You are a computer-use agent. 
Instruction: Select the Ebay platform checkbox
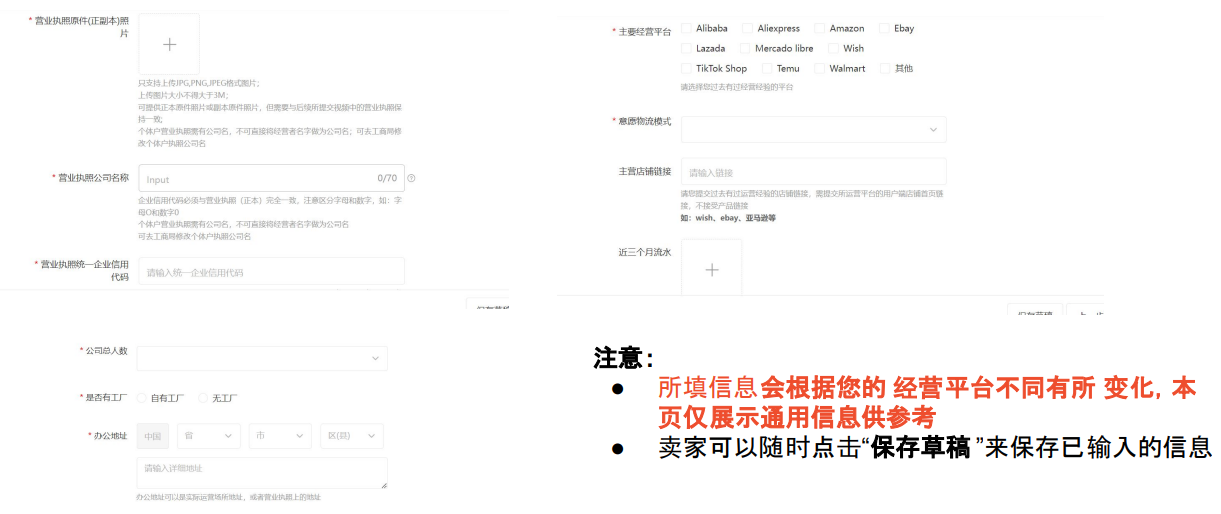click(884, 28)
